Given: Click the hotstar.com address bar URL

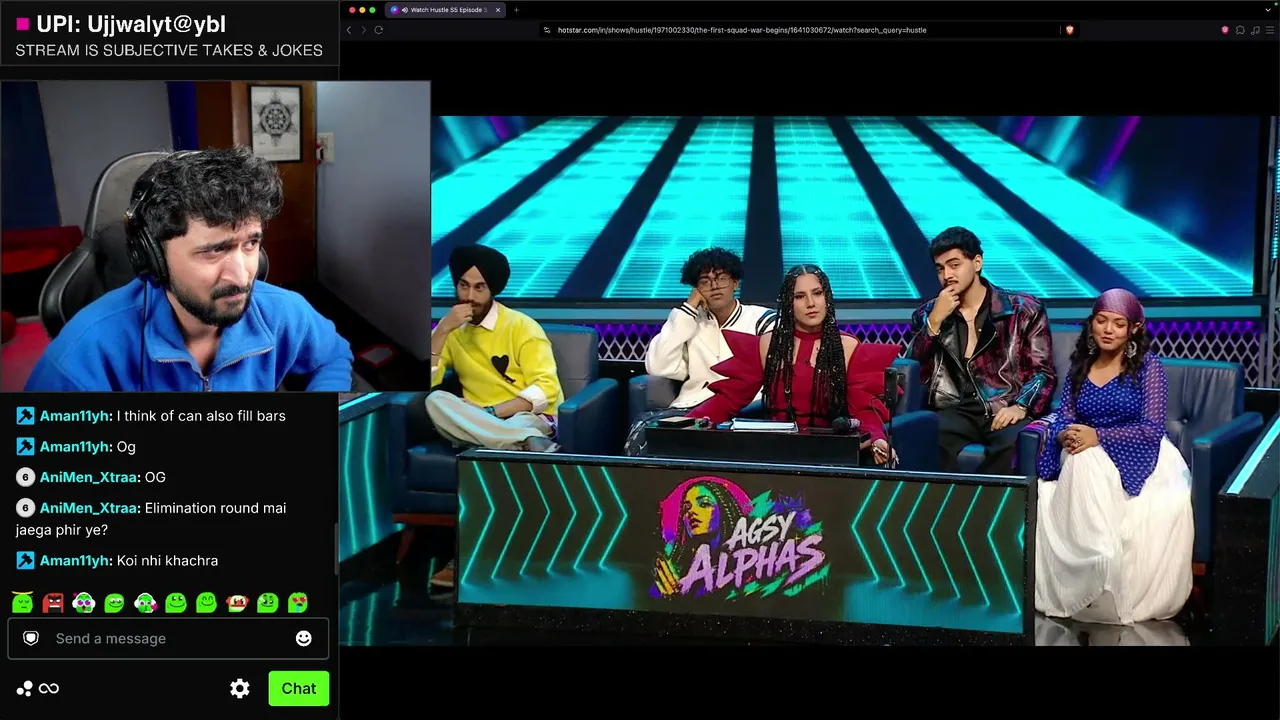Looking at the screenshot, I should (741, 30).
